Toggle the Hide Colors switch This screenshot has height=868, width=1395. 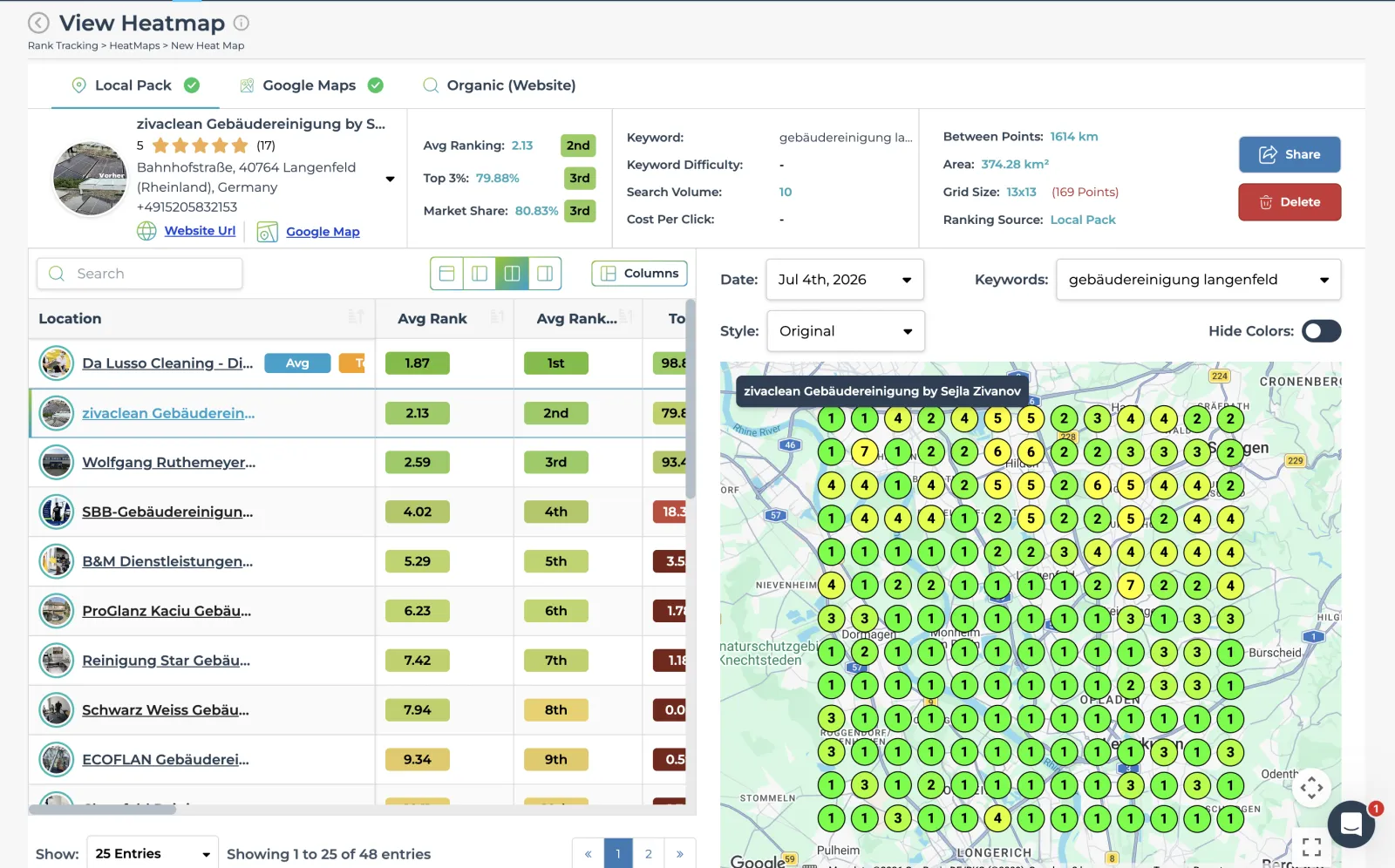pyautogui.click(x=1321, y=331)
